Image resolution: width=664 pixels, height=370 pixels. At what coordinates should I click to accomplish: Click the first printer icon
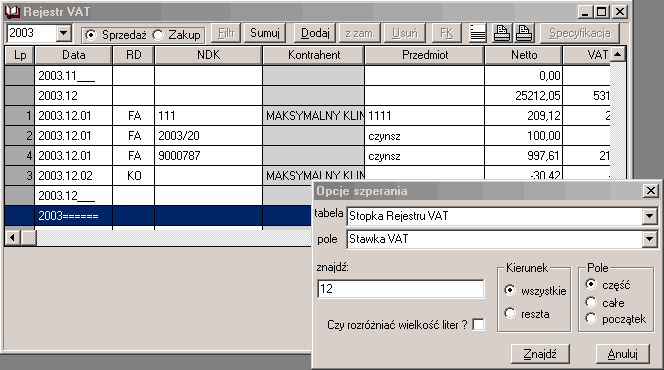coord(502,33)
